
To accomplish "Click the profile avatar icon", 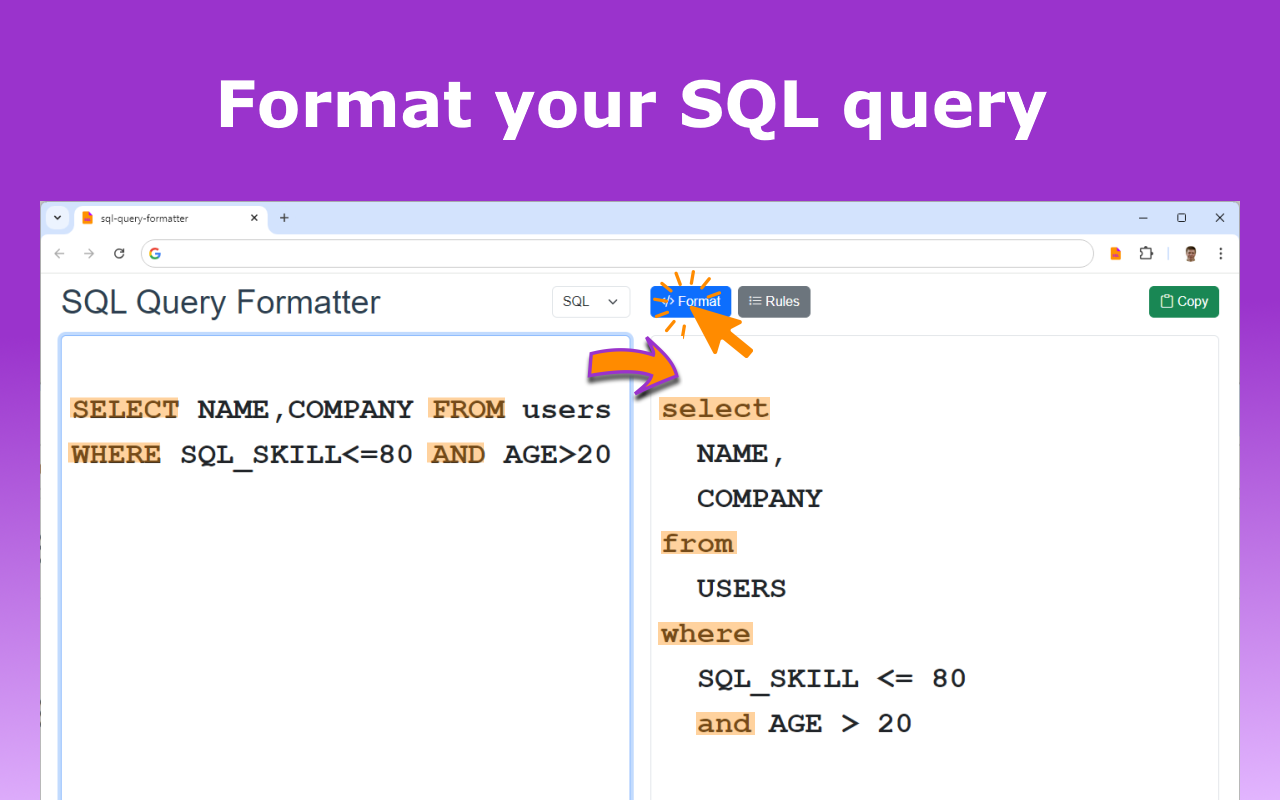I will [1190, 253].
